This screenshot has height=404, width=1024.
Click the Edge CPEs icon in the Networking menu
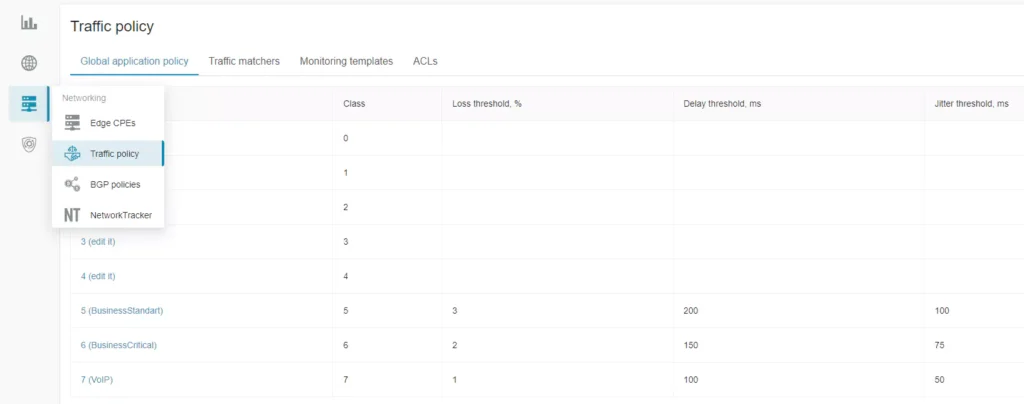72,123
